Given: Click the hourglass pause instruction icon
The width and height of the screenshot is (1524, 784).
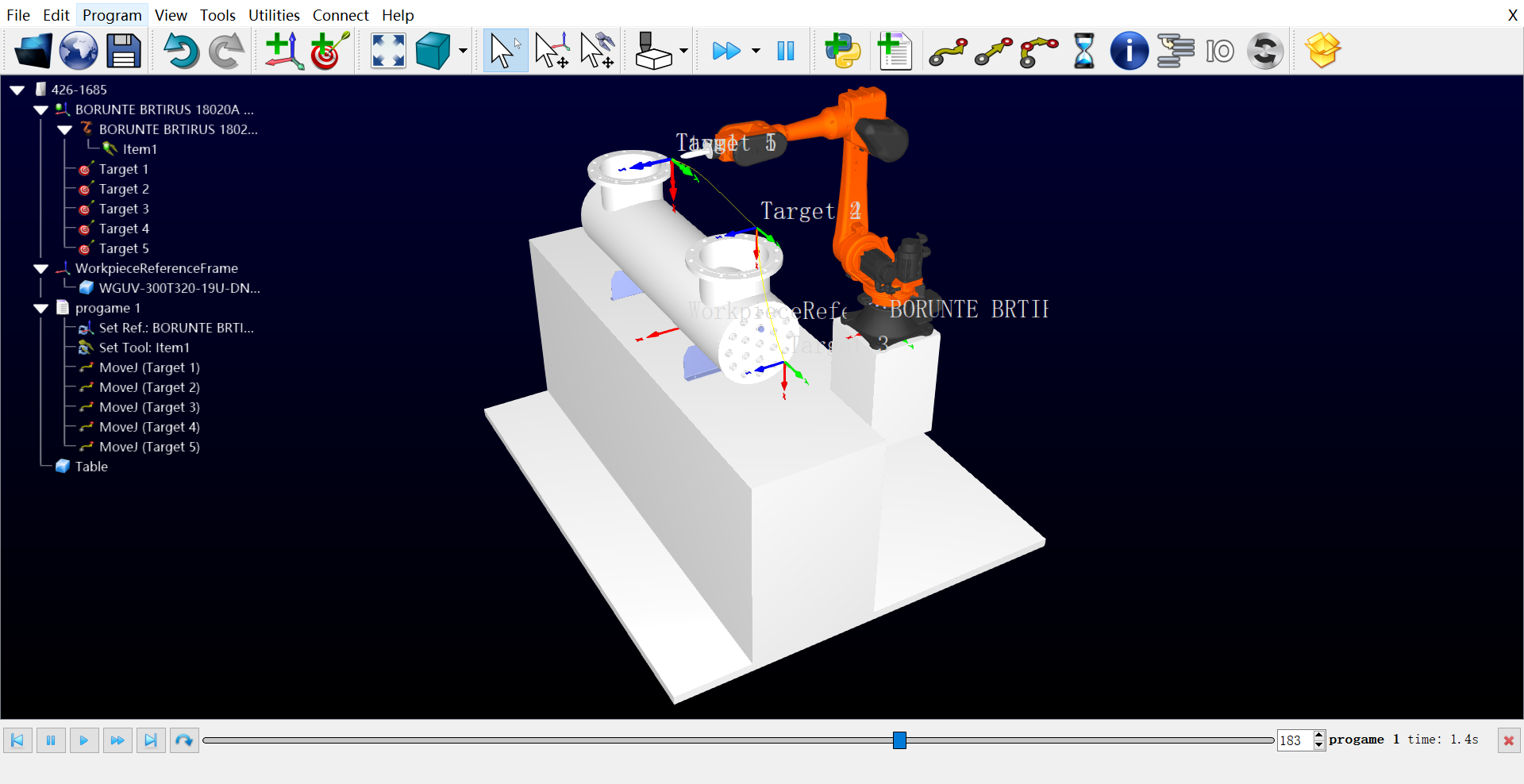Looking at the screenshot, I should 1083,52.
